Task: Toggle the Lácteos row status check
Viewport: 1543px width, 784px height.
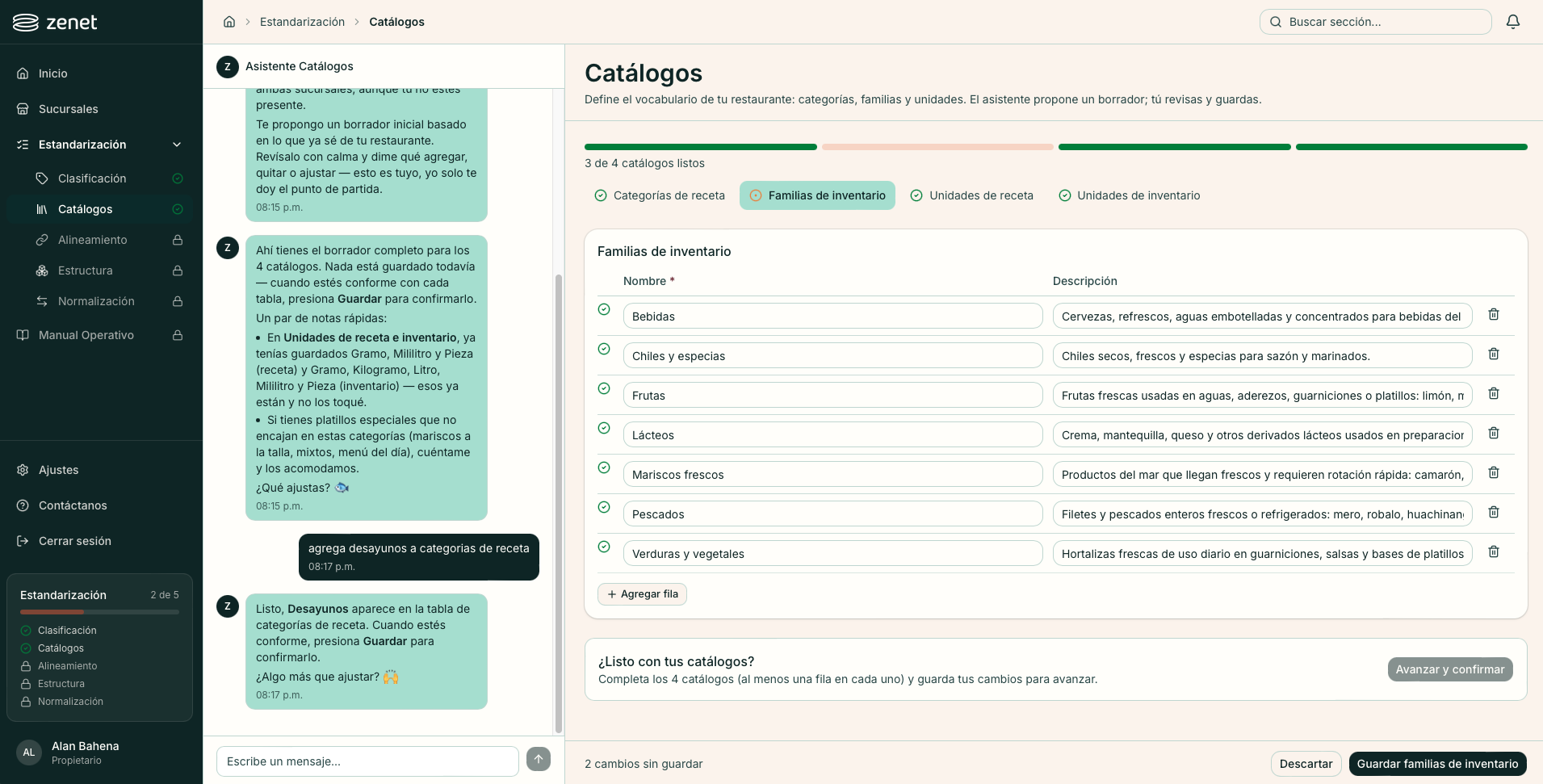Action: [604, 428]
